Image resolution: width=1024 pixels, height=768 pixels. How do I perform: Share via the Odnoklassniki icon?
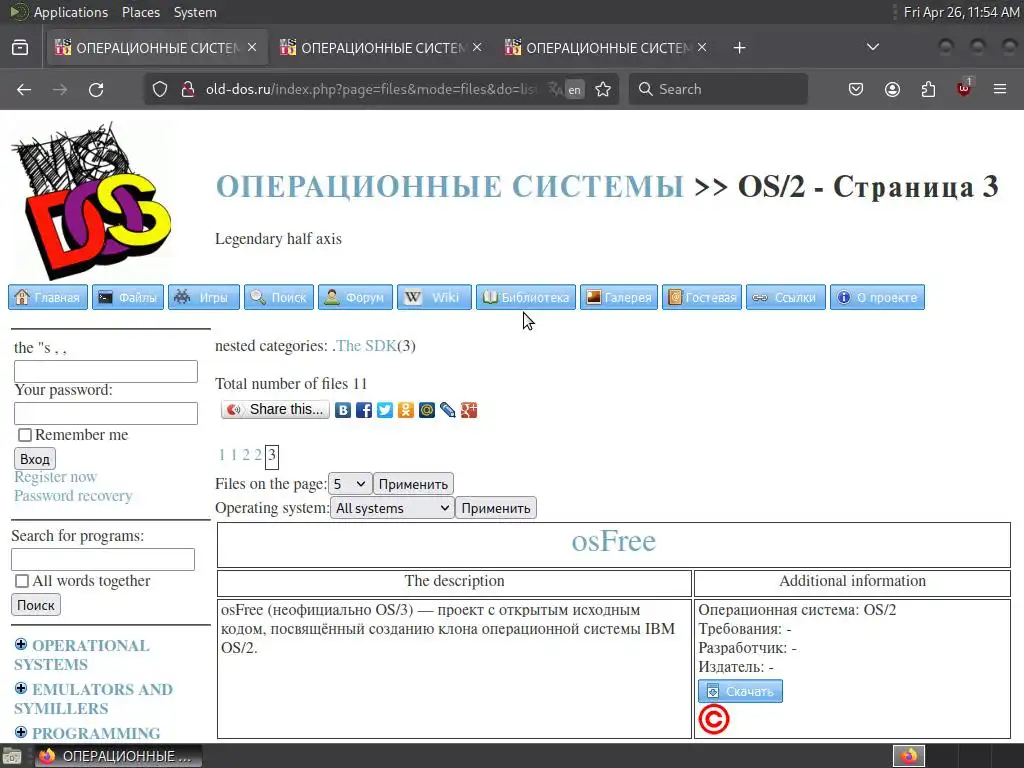(x=406, y=410)
